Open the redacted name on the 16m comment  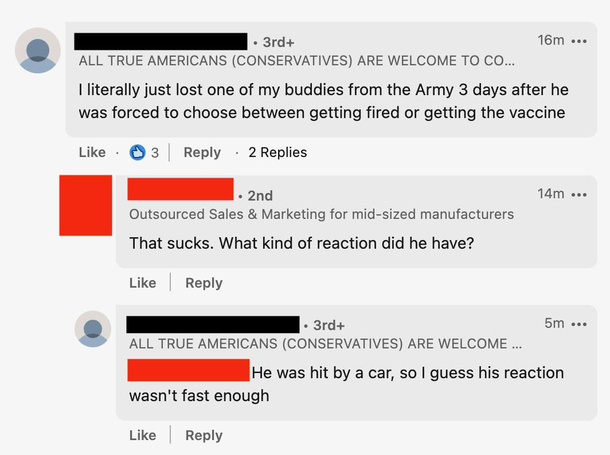point(161,41)
